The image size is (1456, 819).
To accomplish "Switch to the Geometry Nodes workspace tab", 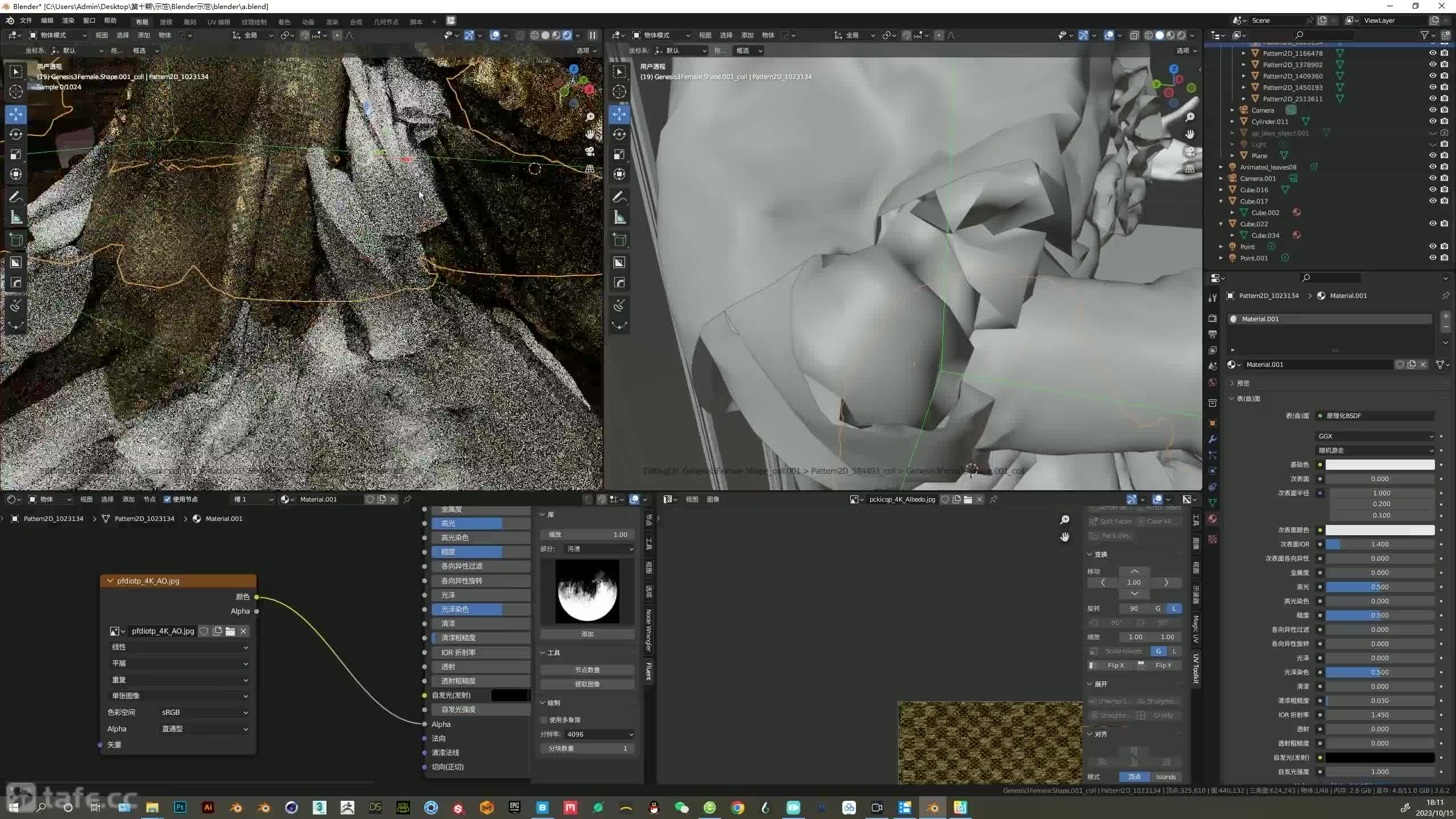I will [x=386, y=22].
